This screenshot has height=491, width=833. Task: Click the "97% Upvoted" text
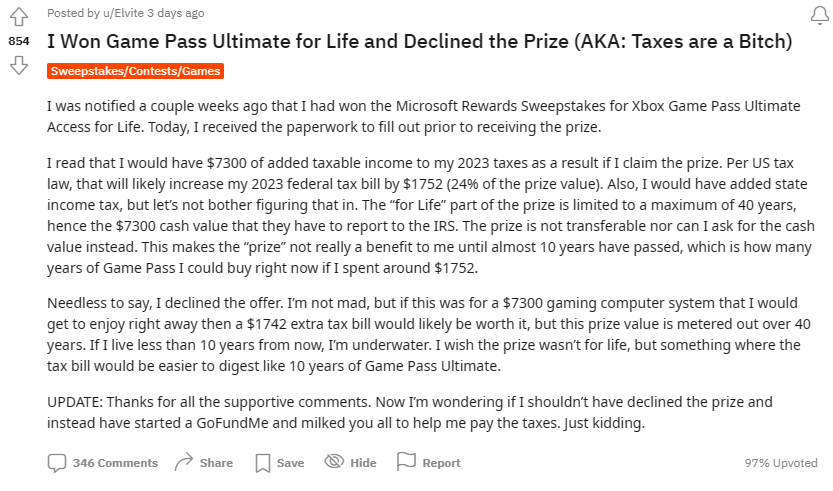(779, 463)
